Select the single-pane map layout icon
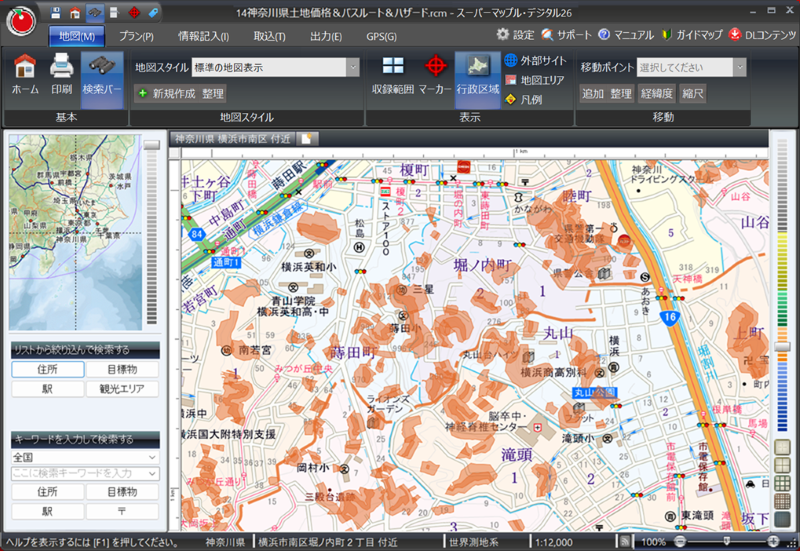The width and height of the screenshot is (800, 551). point(783,447)
